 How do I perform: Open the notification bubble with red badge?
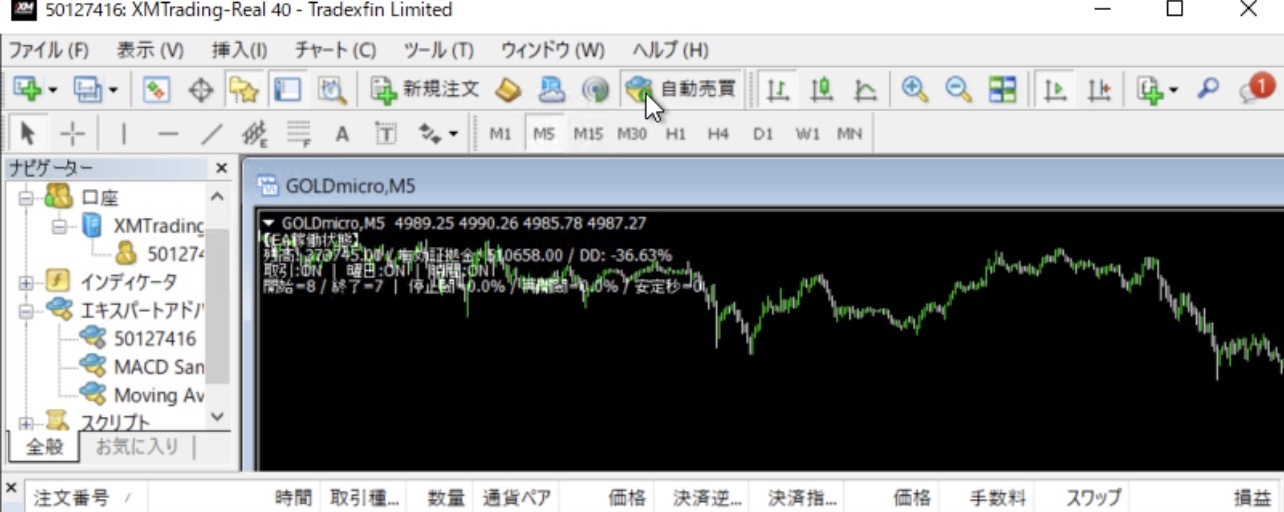pos(1256,90)
